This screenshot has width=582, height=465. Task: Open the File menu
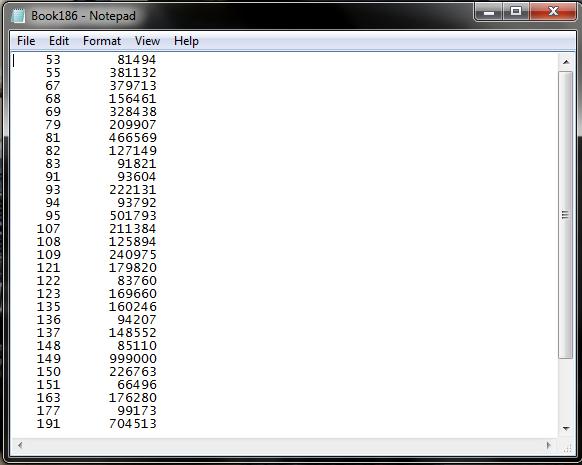(x=26, y=41)
